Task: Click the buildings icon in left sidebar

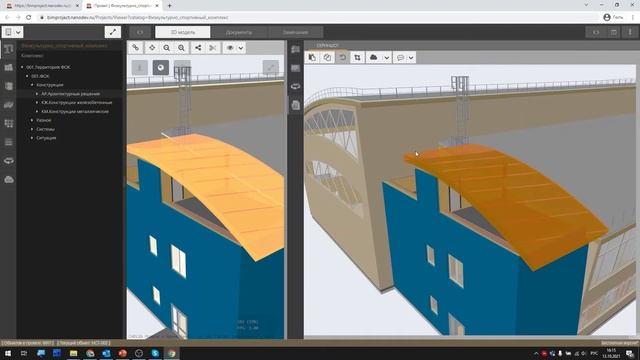Action: pos(9,67)
